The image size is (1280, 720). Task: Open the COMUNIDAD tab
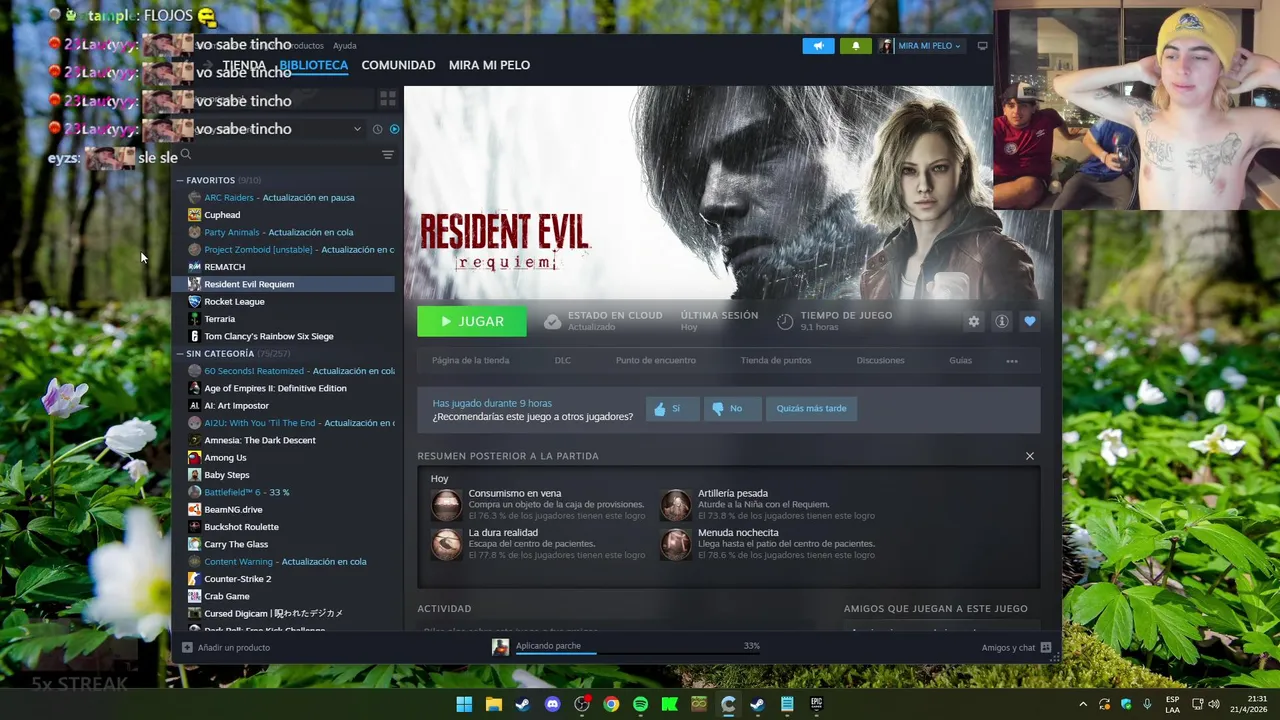(398, 65)
